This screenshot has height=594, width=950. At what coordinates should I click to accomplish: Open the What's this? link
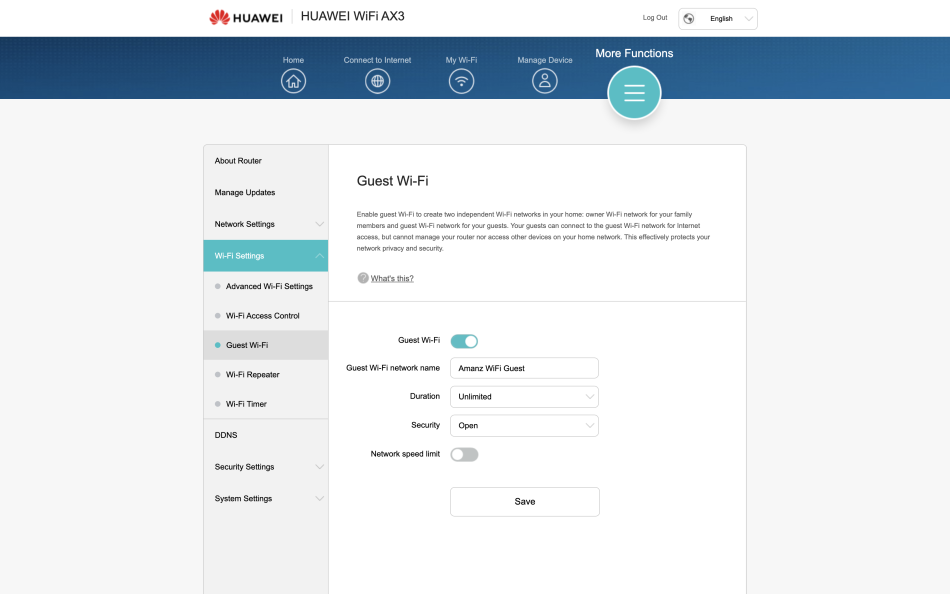pyautogui.click(x=392, y=278)
